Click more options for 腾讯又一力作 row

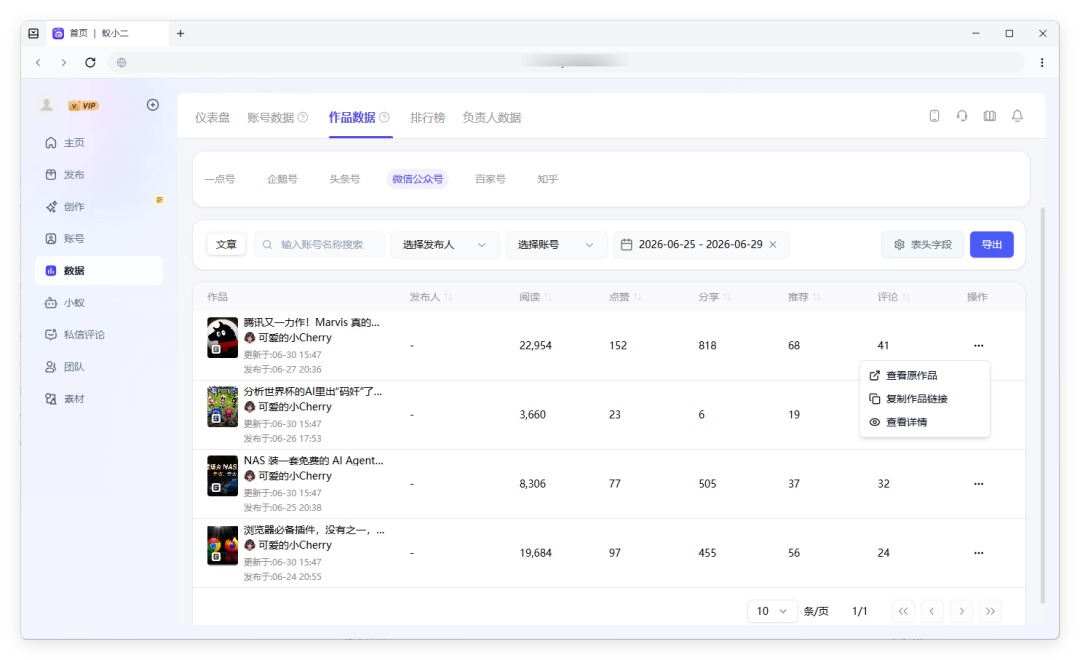point(979,345)
